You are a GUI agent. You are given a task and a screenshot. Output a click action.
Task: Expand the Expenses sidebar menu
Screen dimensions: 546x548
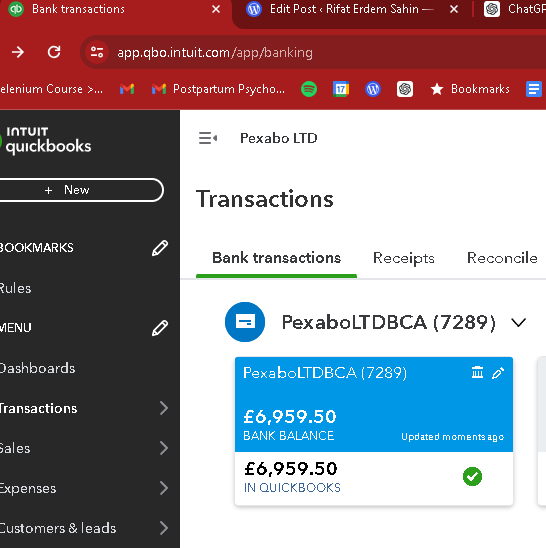pyautogui.click(x=164, y=488)
